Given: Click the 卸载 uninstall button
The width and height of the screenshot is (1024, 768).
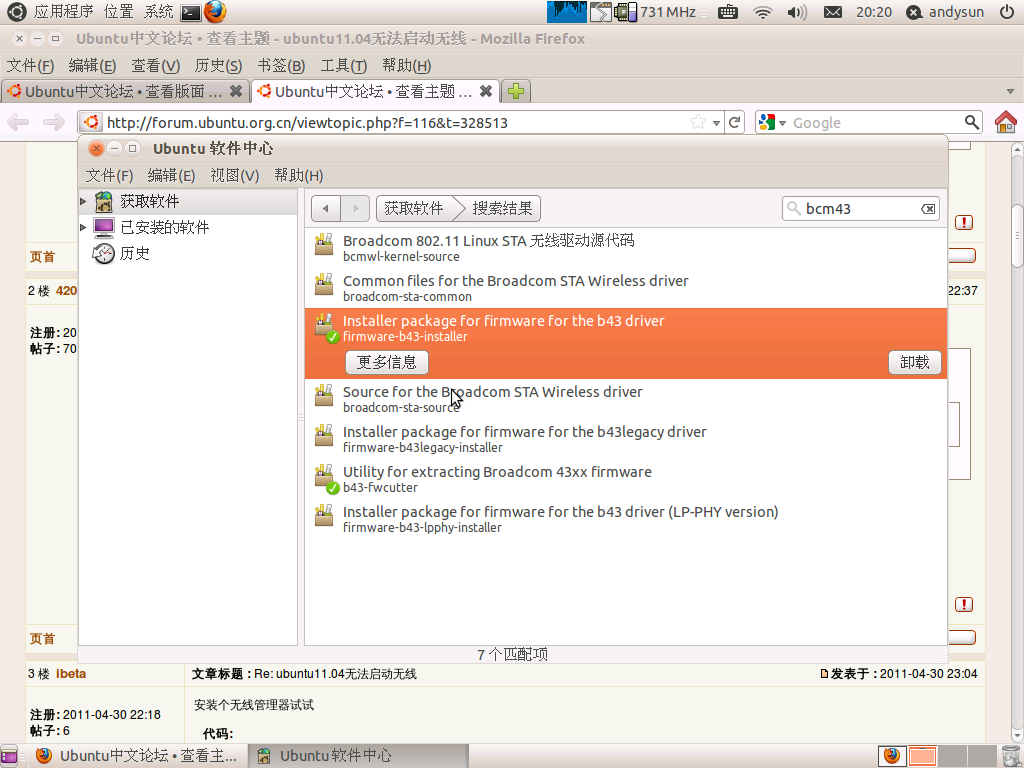Looking at the screenshot, I should (x=914, y=362).
